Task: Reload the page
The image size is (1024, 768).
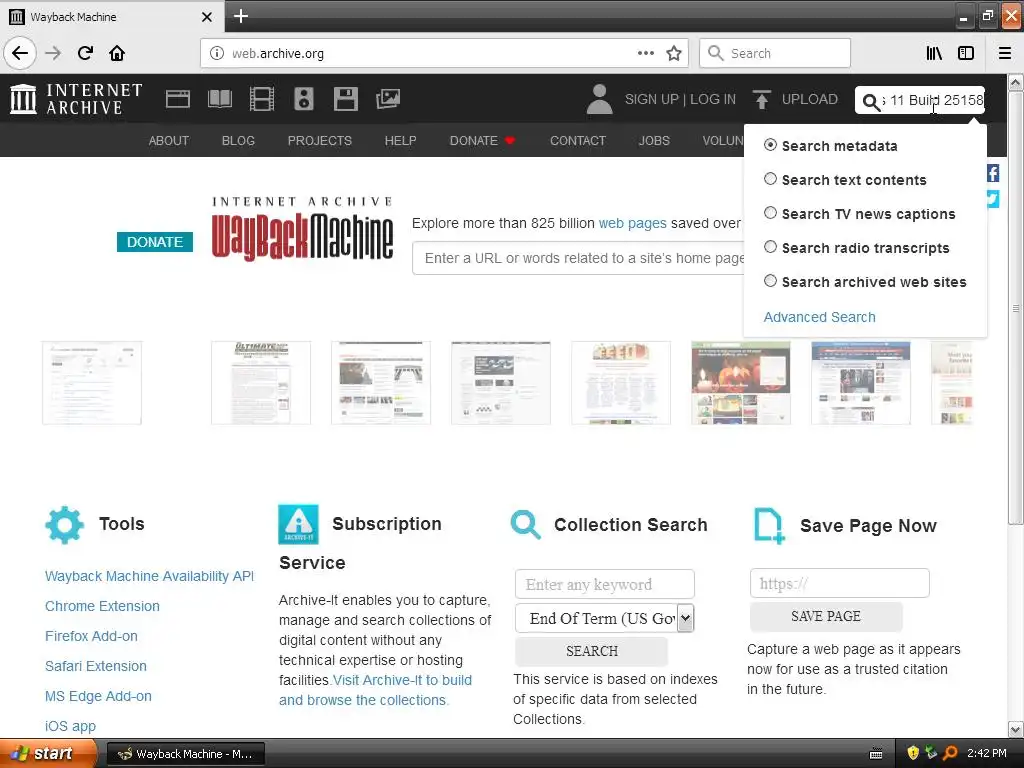Action: click(x=85, y=53)
